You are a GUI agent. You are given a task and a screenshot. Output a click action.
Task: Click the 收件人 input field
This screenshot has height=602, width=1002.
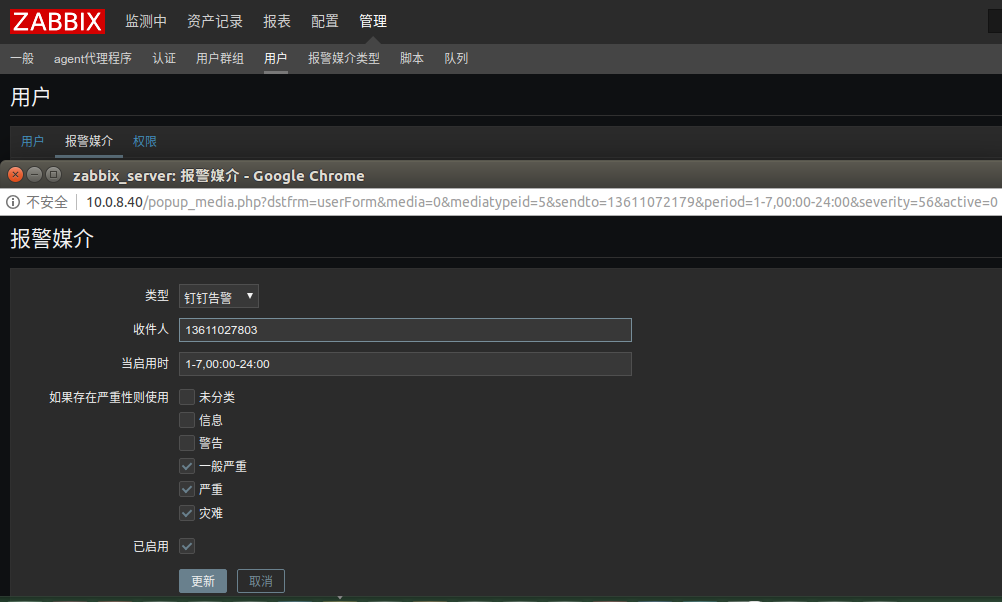pyautogui.click(x=405, y=330)
